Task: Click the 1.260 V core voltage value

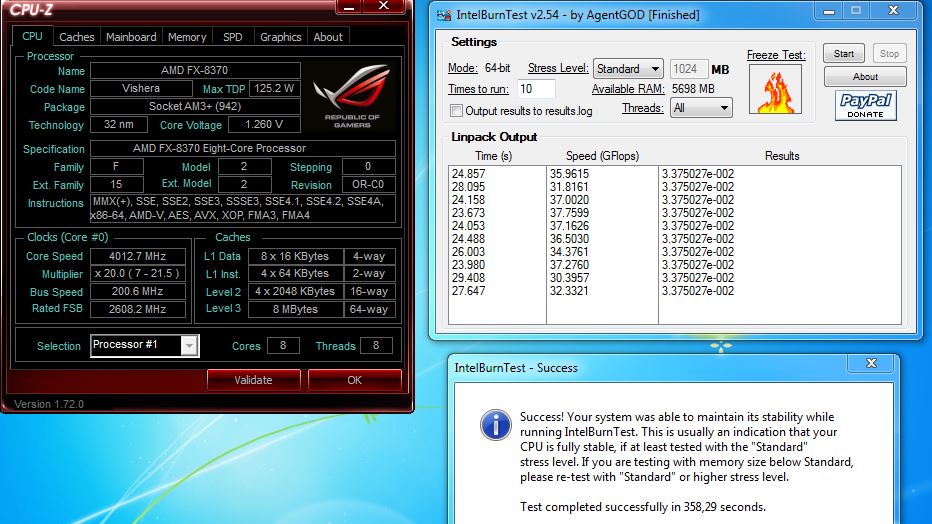Action: pyautogui.click(x=264, y=125)
